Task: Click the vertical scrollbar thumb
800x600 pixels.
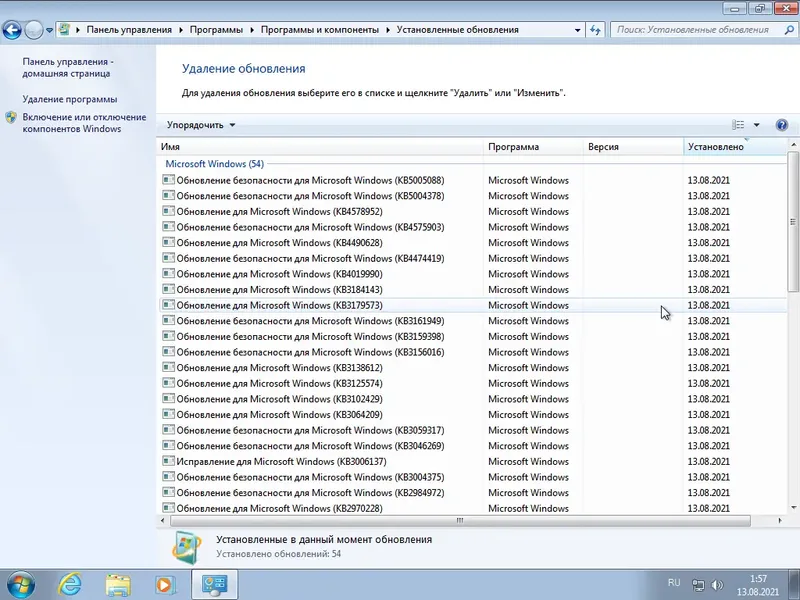Action: tap(793, 221)
